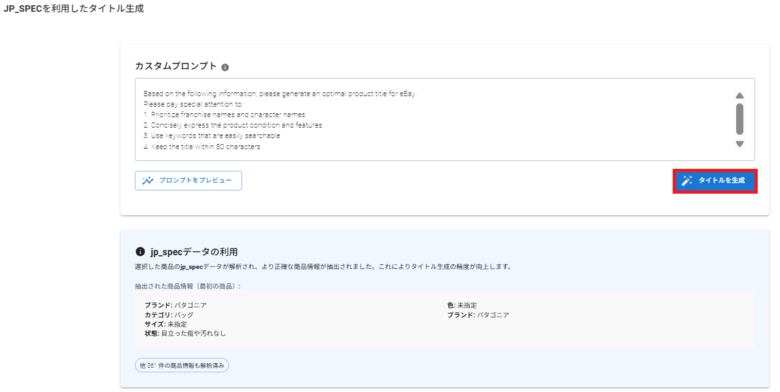
Task: Click the prompt textarea scrollbar thumb
Action: click(739, 119)
